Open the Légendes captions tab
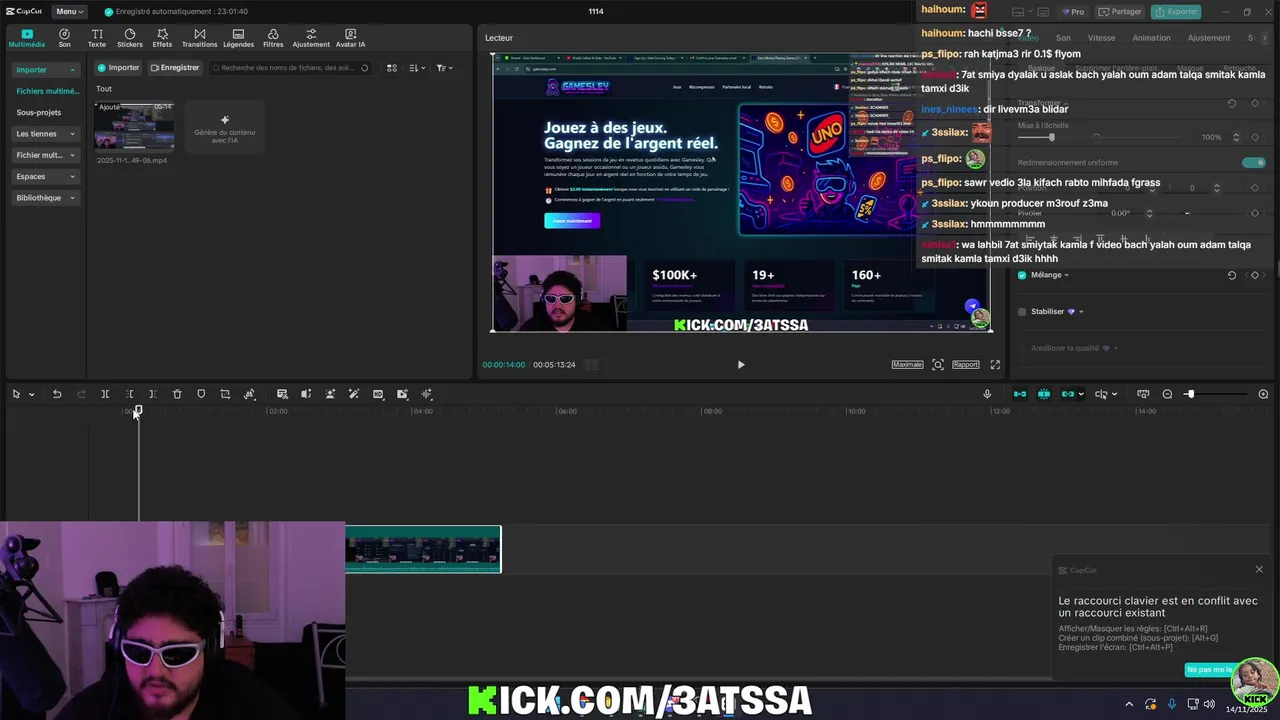The width and height of the screenshot is (1280, 720). click(x=238, y=38)
